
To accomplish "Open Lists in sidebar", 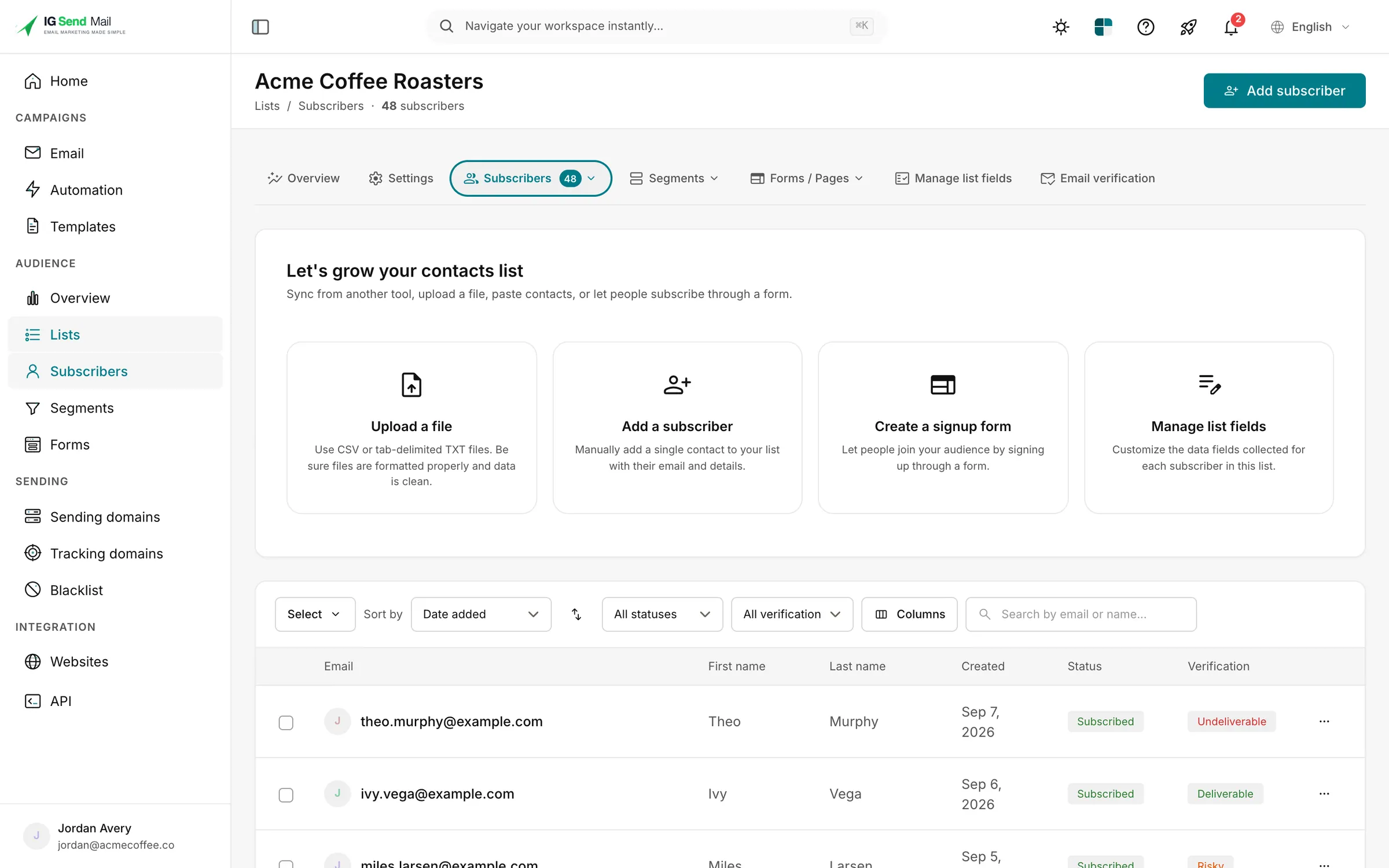I will 115,334.
